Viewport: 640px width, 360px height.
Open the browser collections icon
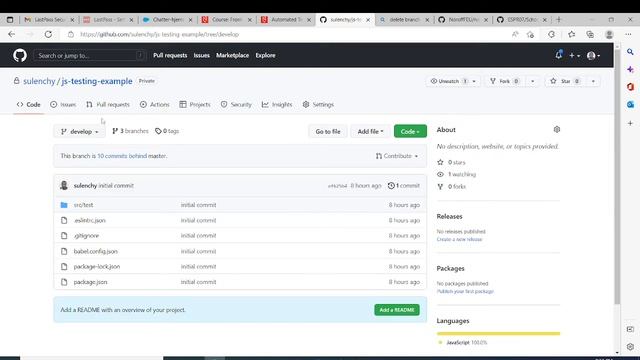[590, 34]
